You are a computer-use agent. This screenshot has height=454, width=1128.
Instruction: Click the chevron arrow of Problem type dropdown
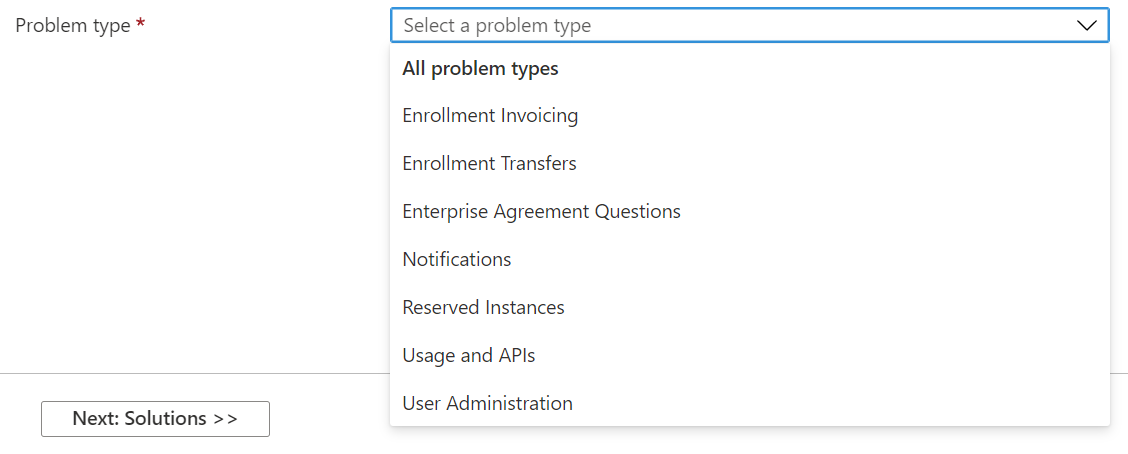pos(1087,26)
